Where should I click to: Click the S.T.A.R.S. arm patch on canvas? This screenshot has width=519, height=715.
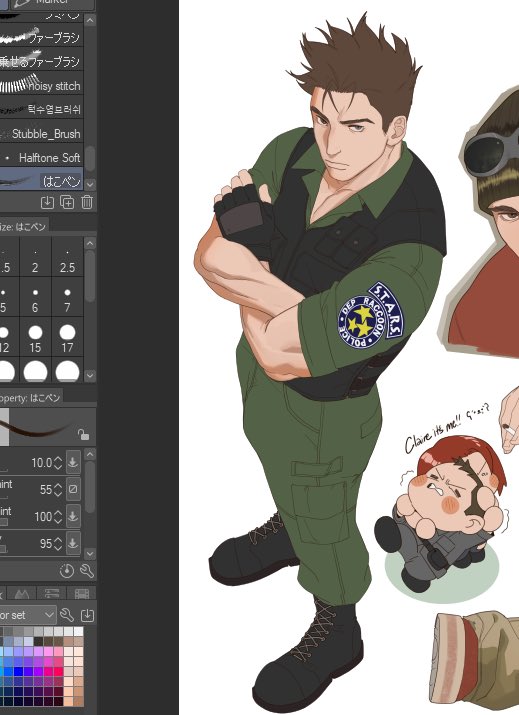[370, 315]
